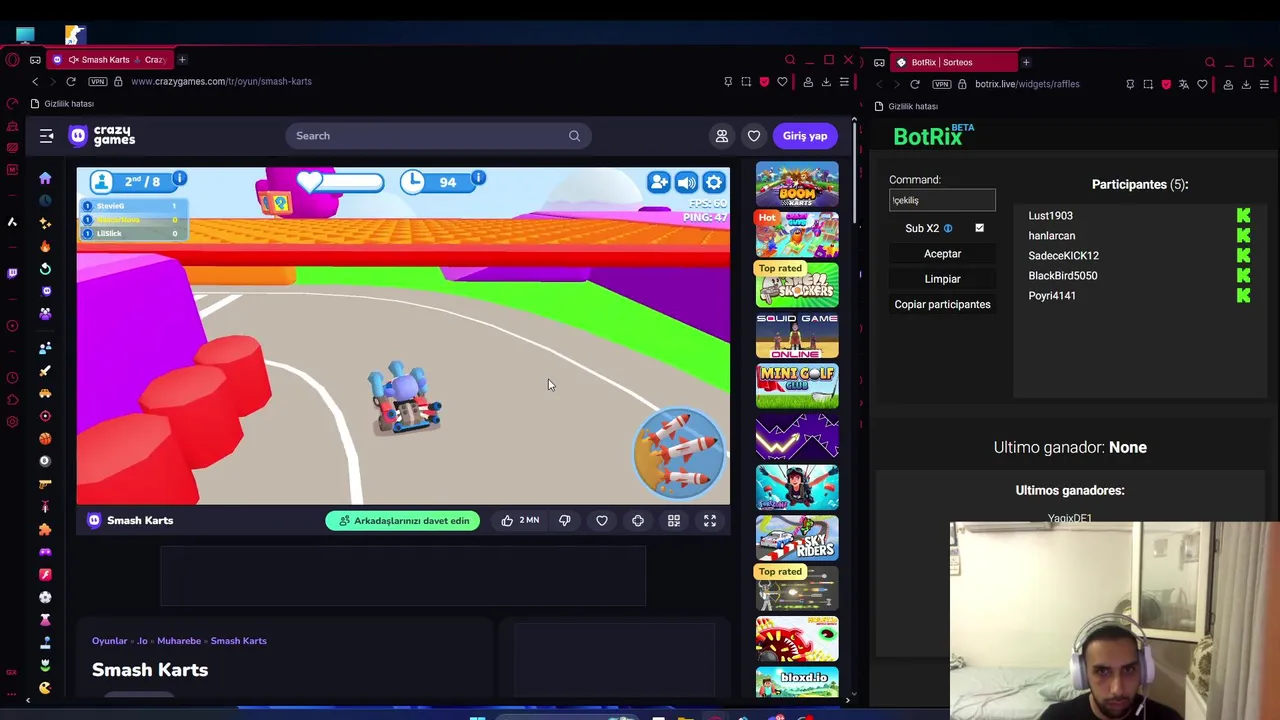Click the Aceptar button
Screen dimensions: 1280x720
(x=942, y=254)
